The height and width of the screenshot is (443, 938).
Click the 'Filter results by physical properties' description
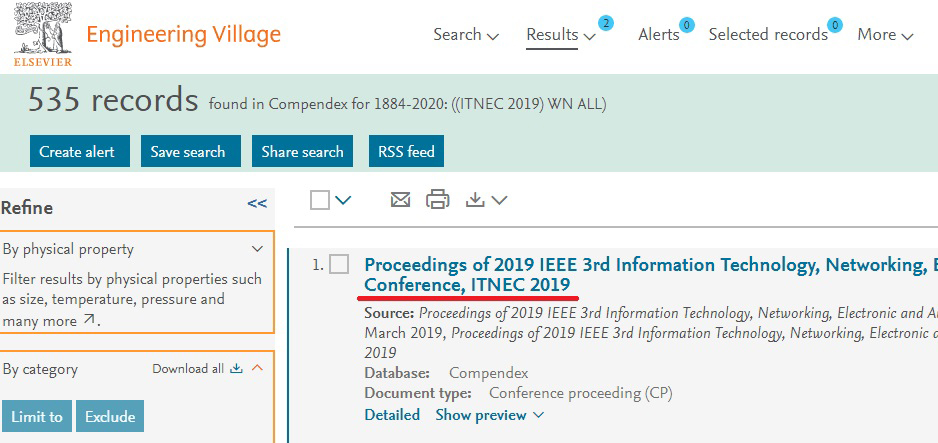(x=132, y=300)
